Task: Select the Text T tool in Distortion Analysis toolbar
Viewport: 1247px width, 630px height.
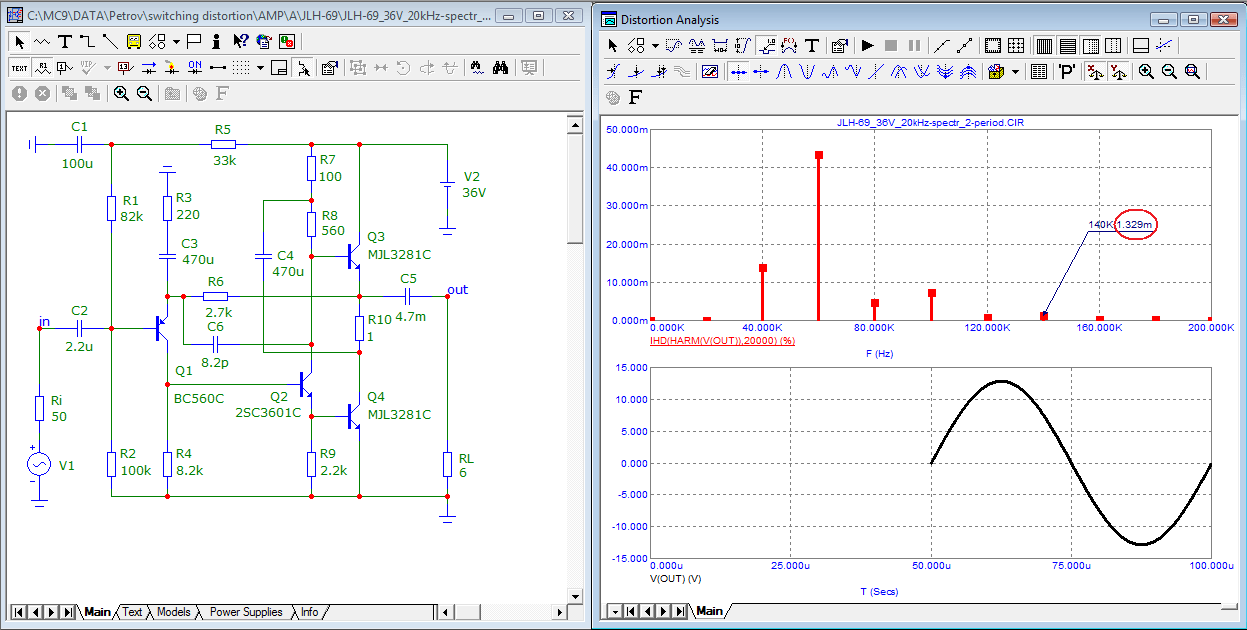Action: [812, 46]
